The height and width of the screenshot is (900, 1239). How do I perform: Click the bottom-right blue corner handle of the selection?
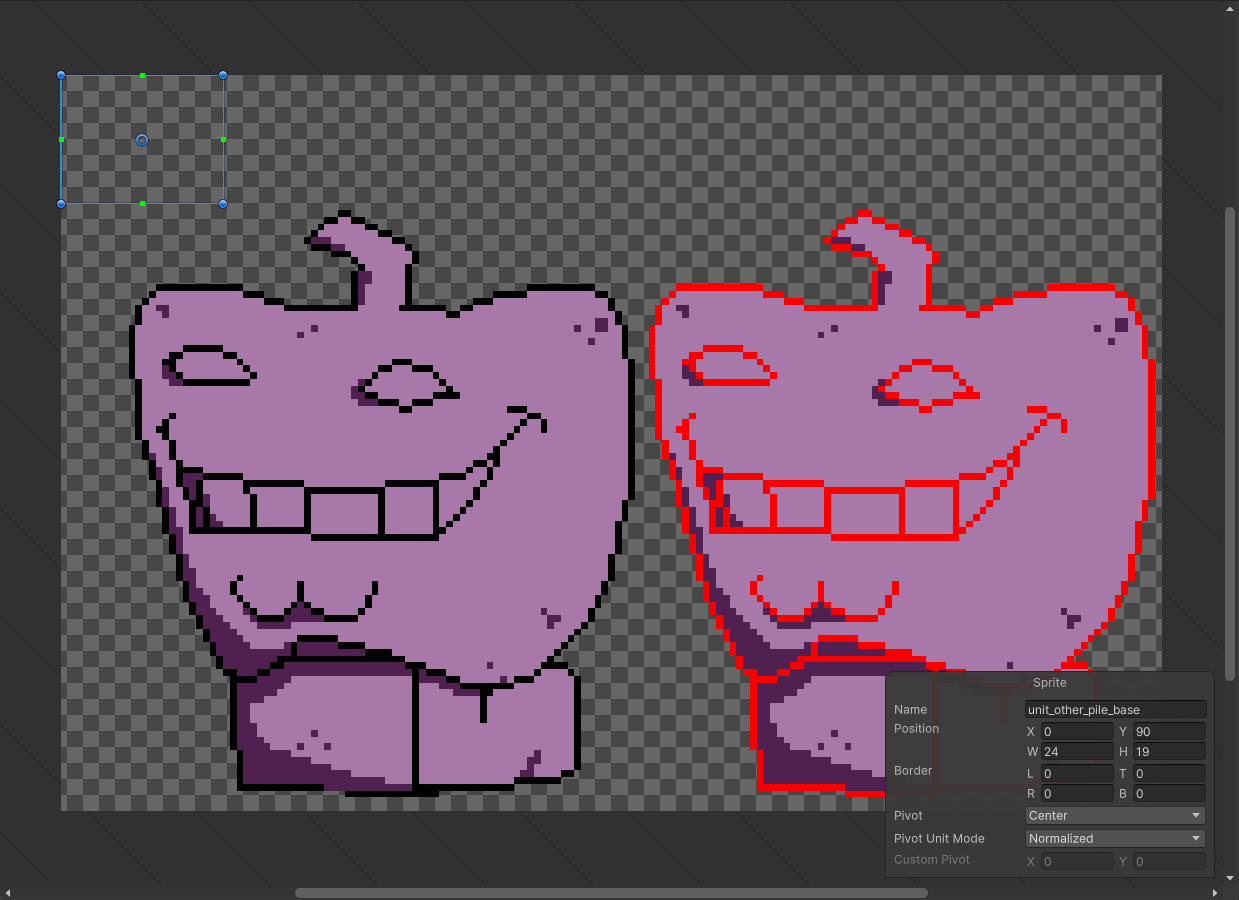pyautogui.click(x=223, y=204)
